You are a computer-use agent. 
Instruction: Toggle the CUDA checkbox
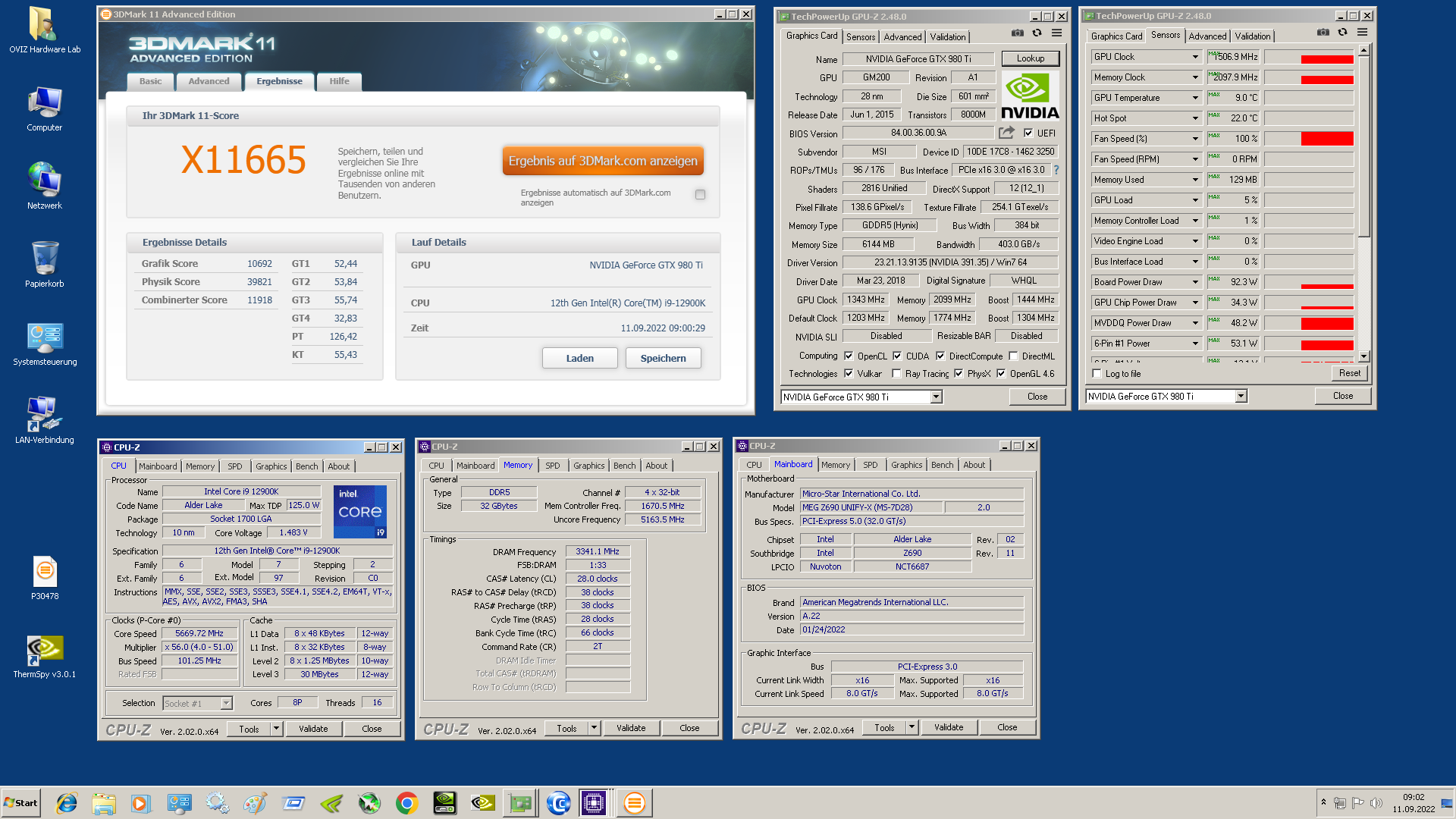click(x=897, y=356)
